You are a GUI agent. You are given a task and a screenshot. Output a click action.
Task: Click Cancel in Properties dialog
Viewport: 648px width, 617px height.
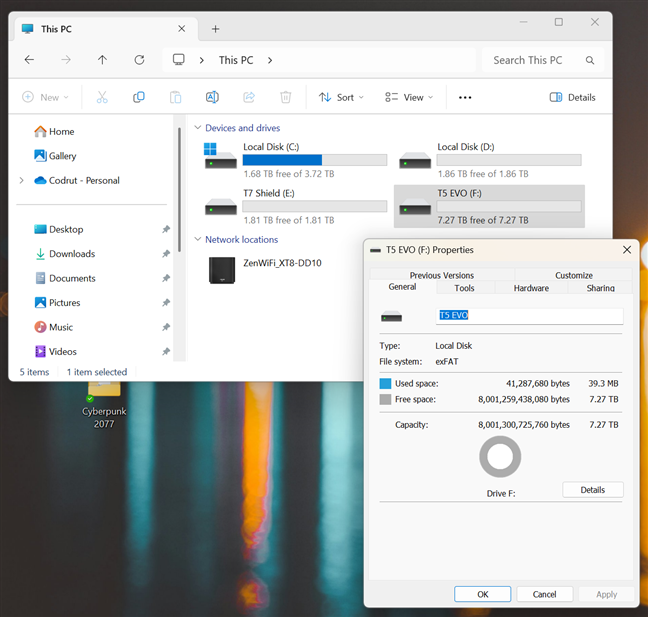(545, 594)
